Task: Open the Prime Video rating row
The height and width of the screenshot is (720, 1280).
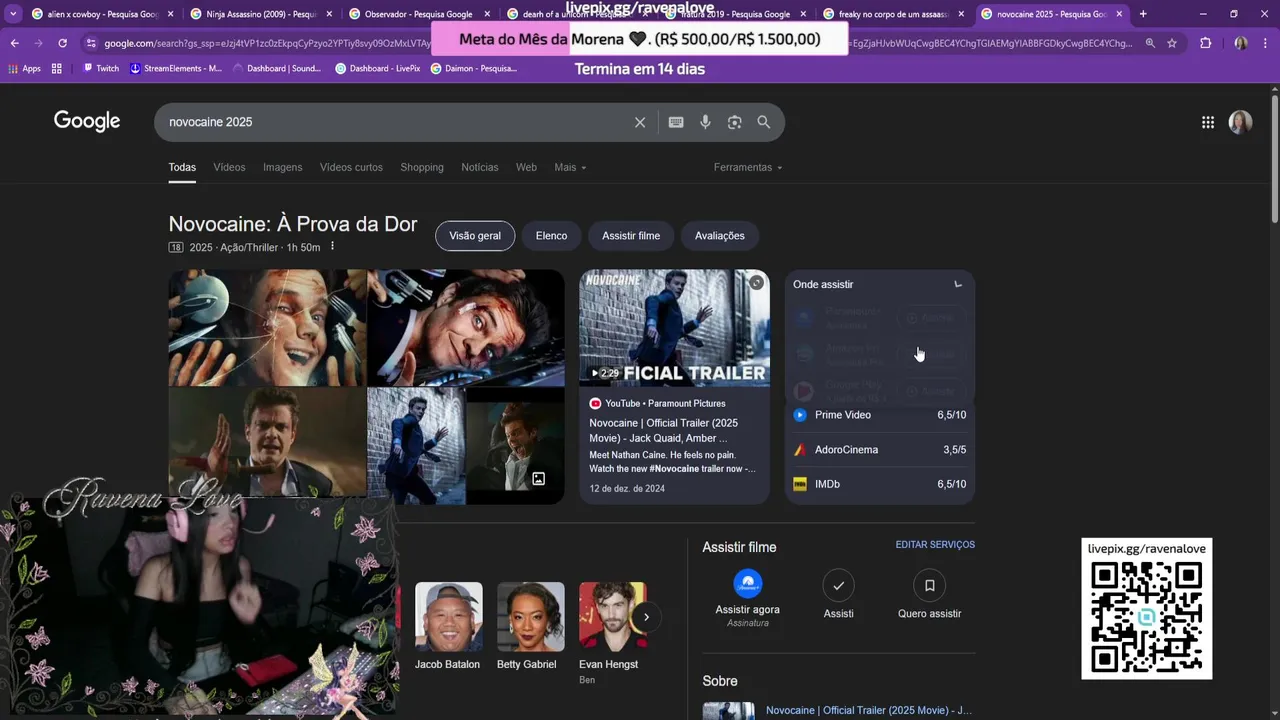Action: [879, 415]
